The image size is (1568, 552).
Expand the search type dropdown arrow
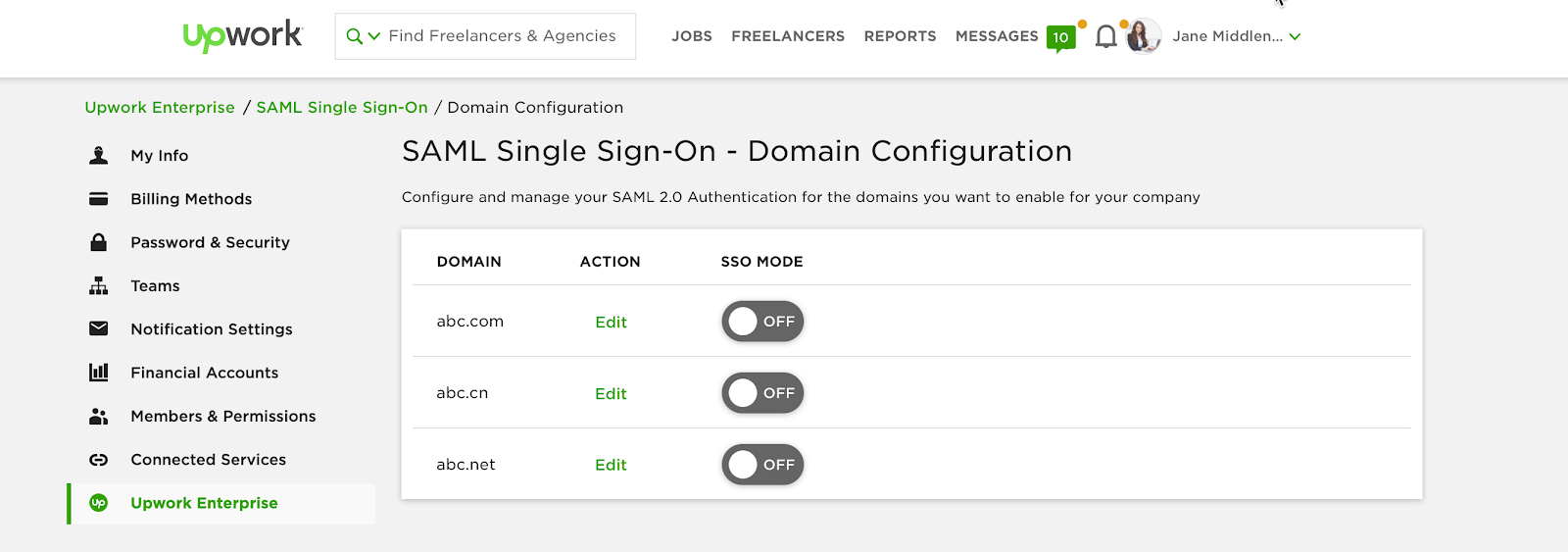pyautogui.click(x=373, y=36)
